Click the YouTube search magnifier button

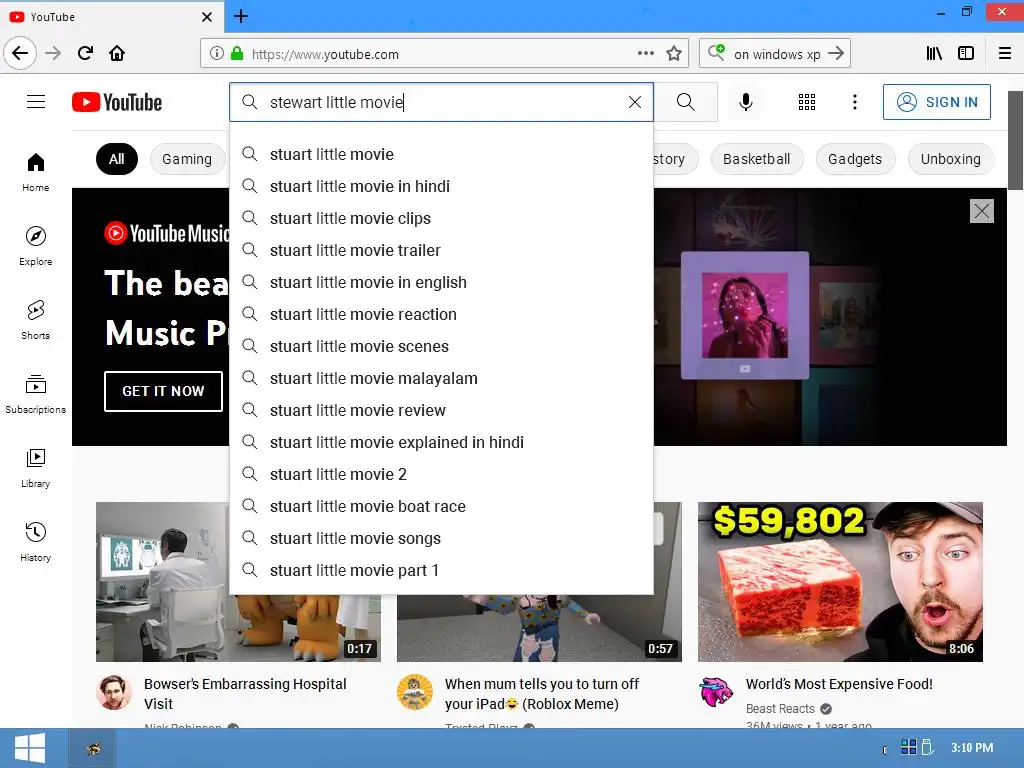coord(686,102)
